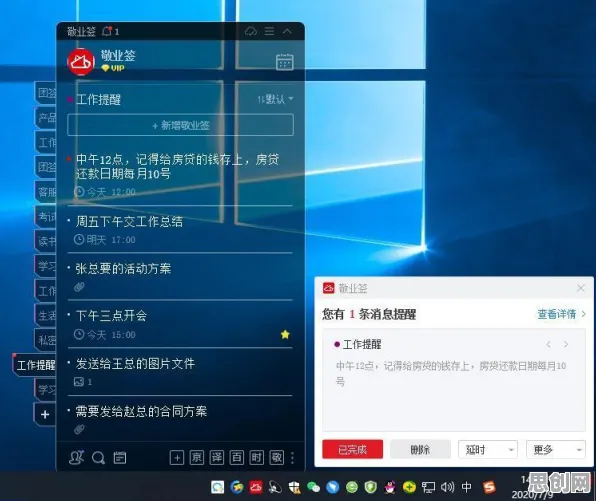Click the 时 shortcut icon
Viewport: 596px width, 501px height.
pyautogui.click(x=257, y=458)
